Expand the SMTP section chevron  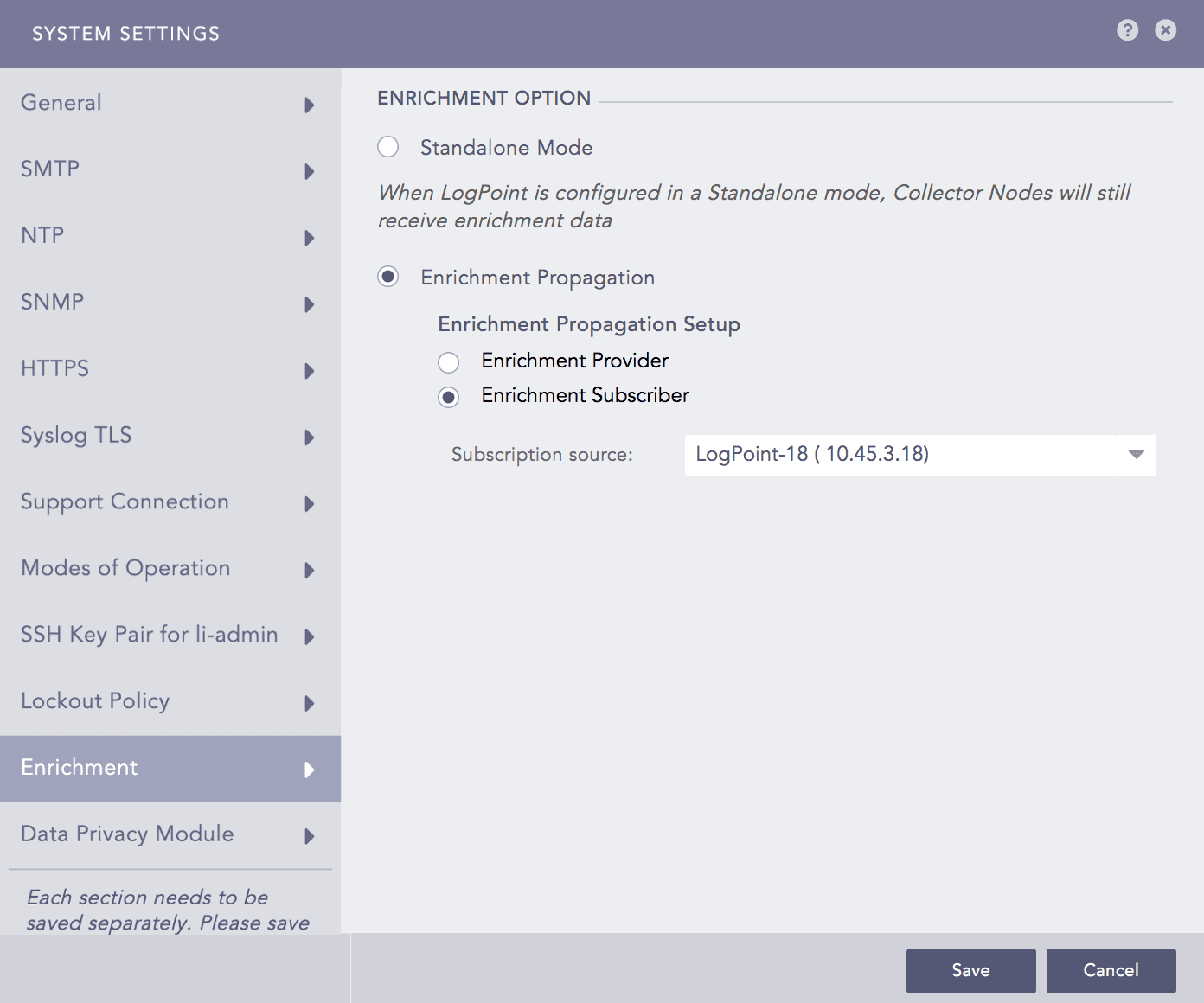(309, 171)
